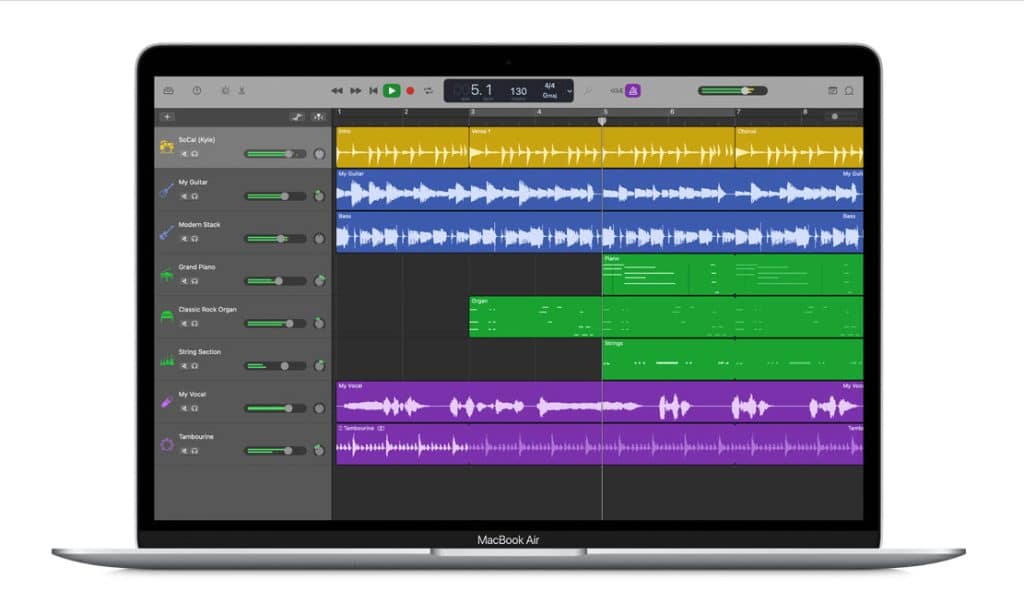
Task: Adjust the horizontal zoom slider
Action: pos(839,117)
